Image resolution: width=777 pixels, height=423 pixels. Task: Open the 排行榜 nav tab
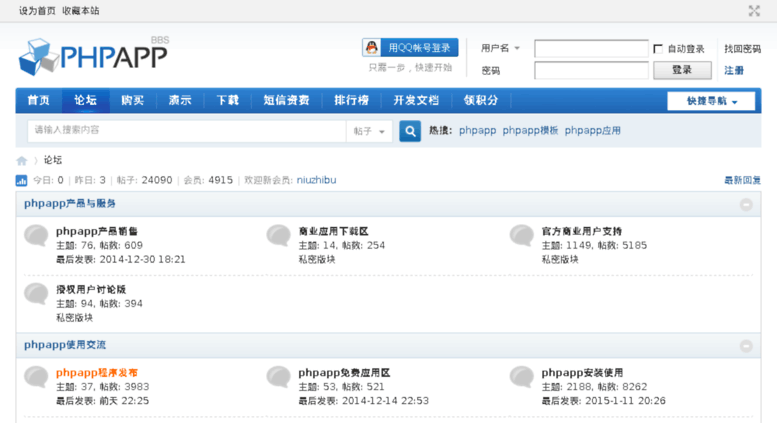[351, 101]
